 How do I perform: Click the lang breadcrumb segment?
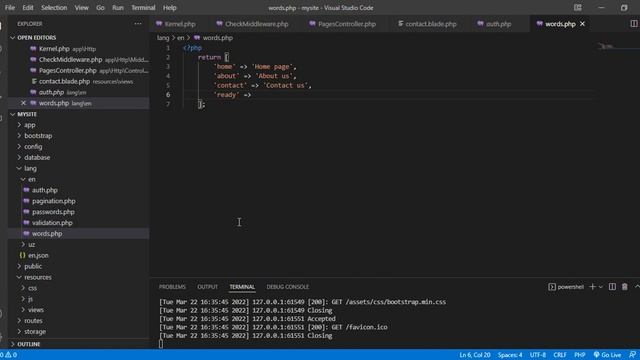tap(163, 38)
